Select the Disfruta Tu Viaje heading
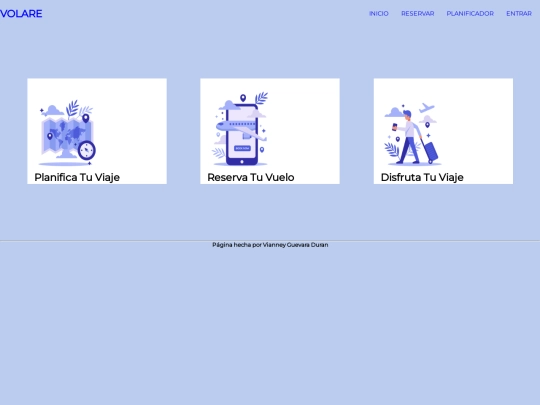The image size is (540, 405). tap(422, 177)
